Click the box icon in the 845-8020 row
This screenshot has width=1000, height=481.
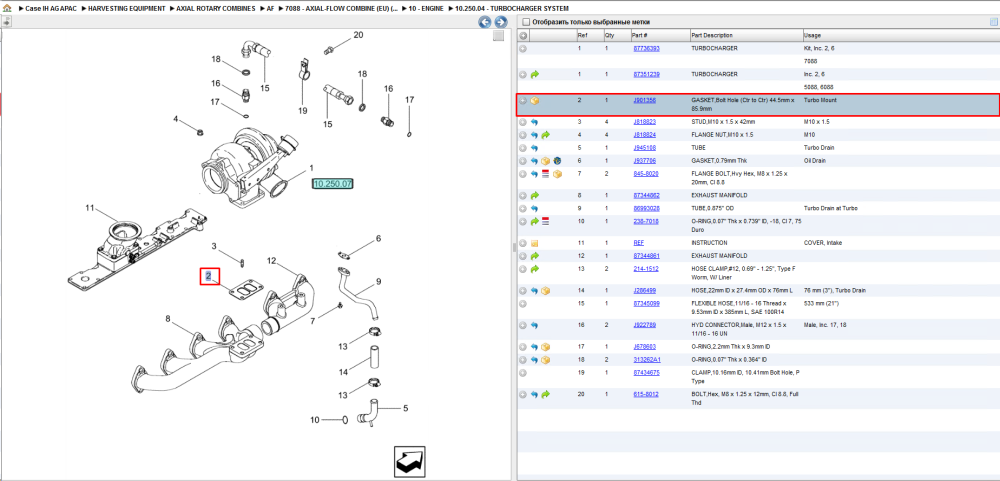(557, 174)
